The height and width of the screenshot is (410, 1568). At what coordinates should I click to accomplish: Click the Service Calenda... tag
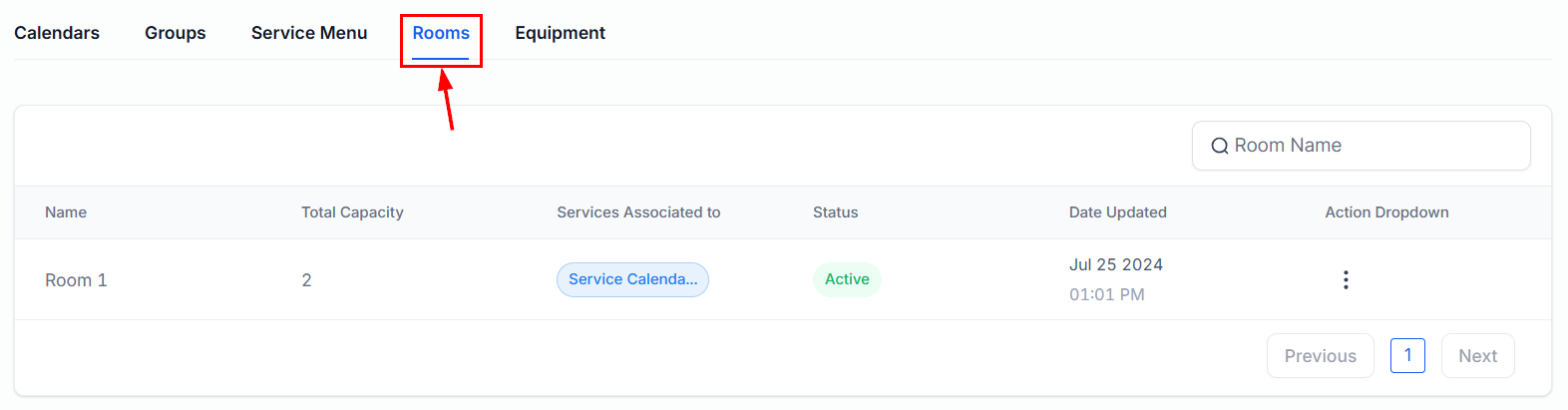click(632, 279)
